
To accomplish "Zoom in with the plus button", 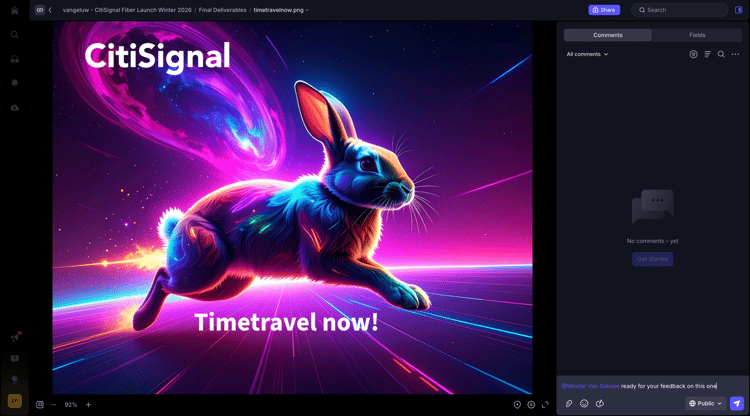I will pyautogui.click(x=88, y=405).
